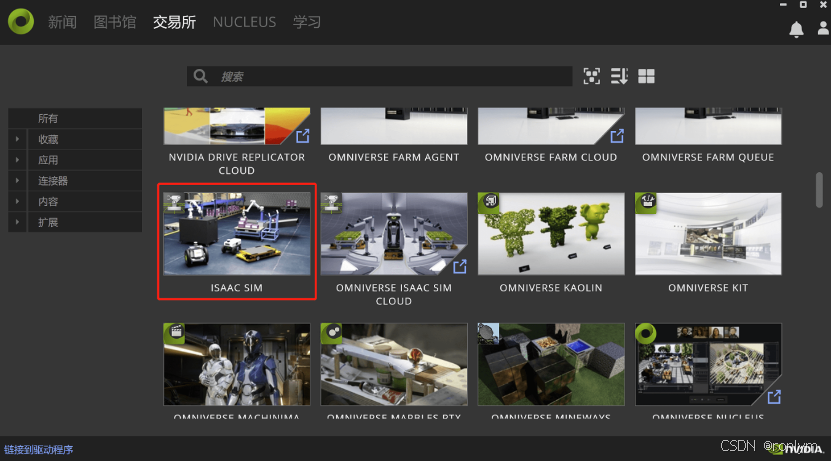Screen dimensions: 832x462
Task: Open the sort order icon
Action: [x=619, y=76]
